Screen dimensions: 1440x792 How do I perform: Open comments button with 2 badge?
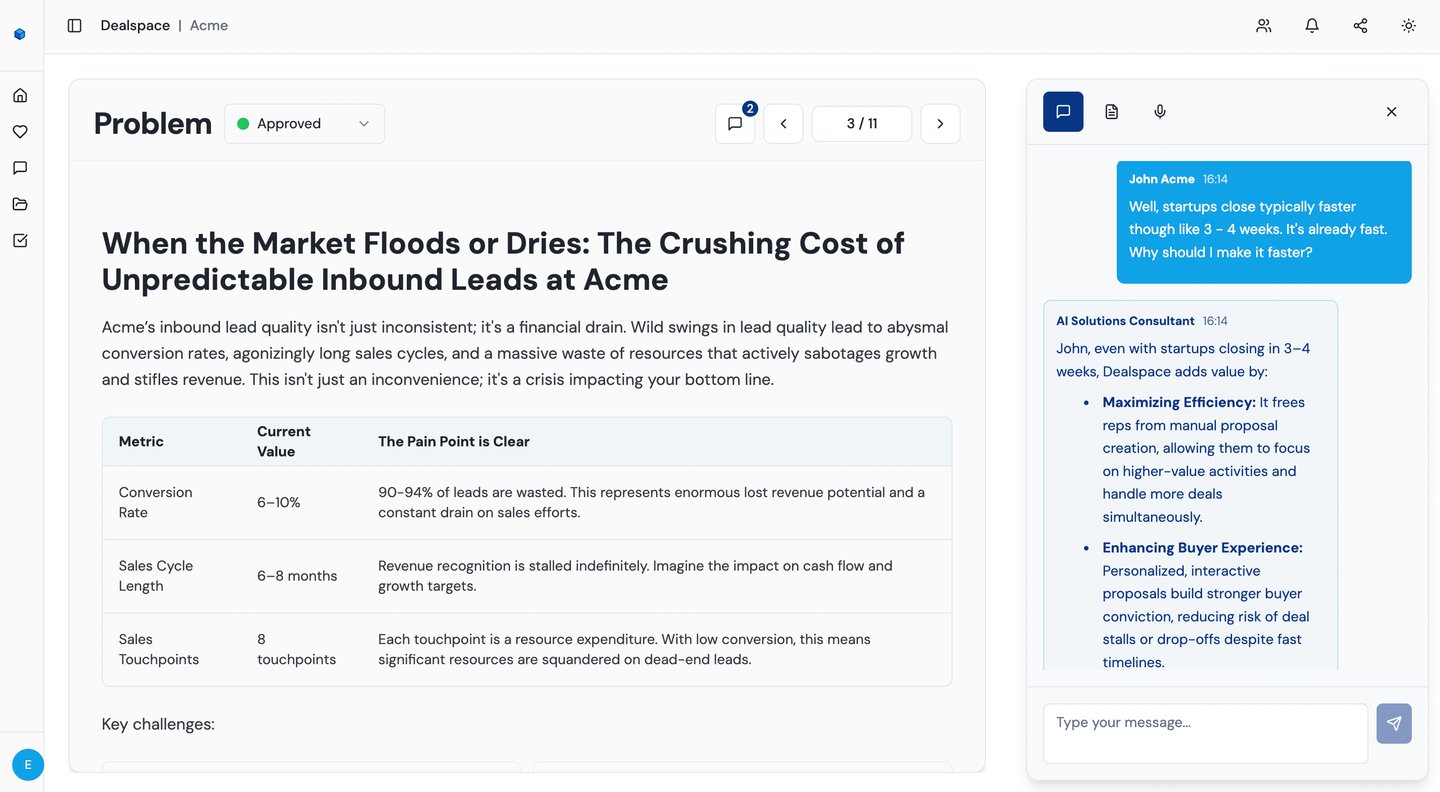tap(735, 124)
